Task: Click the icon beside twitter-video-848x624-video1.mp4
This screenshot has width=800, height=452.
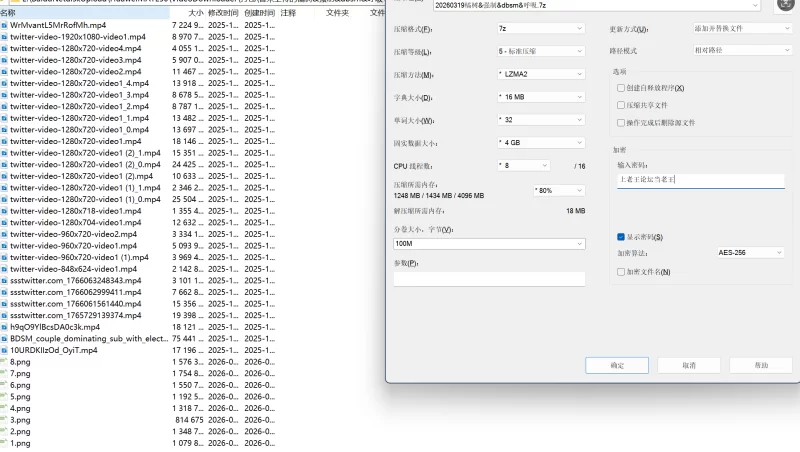Action: 4,269
